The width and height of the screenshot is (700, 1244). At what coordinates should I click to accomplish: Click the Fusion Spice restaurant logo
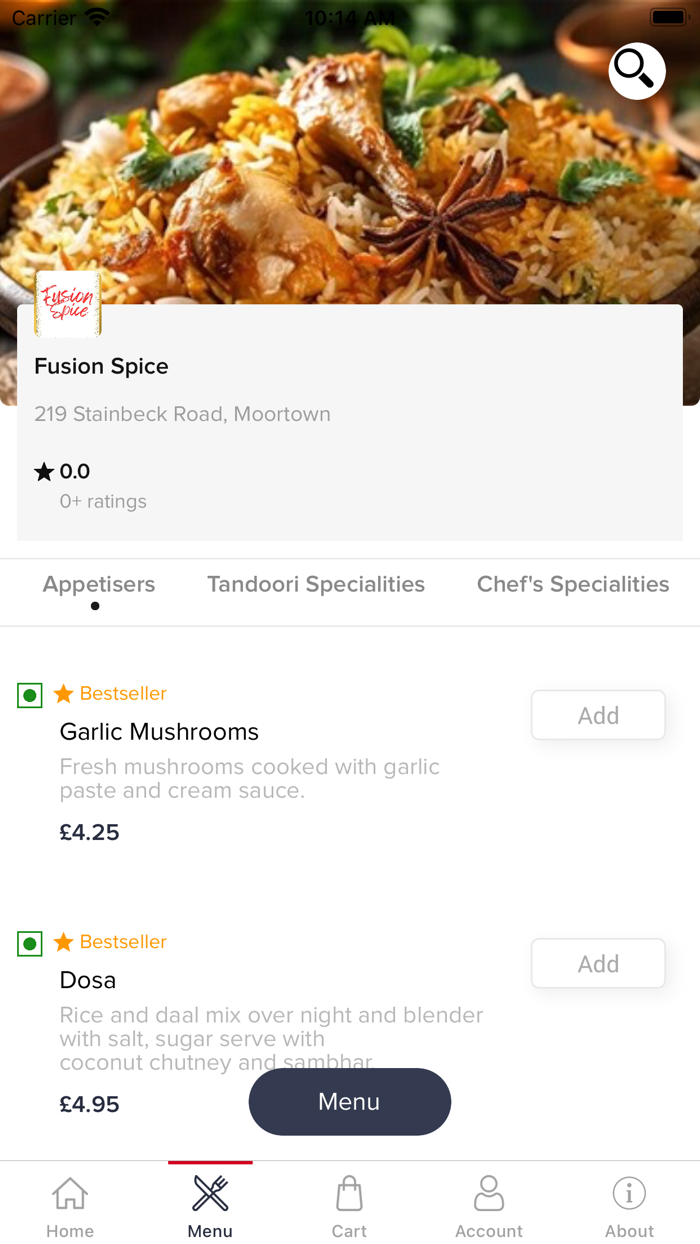[x=66, y=303]
